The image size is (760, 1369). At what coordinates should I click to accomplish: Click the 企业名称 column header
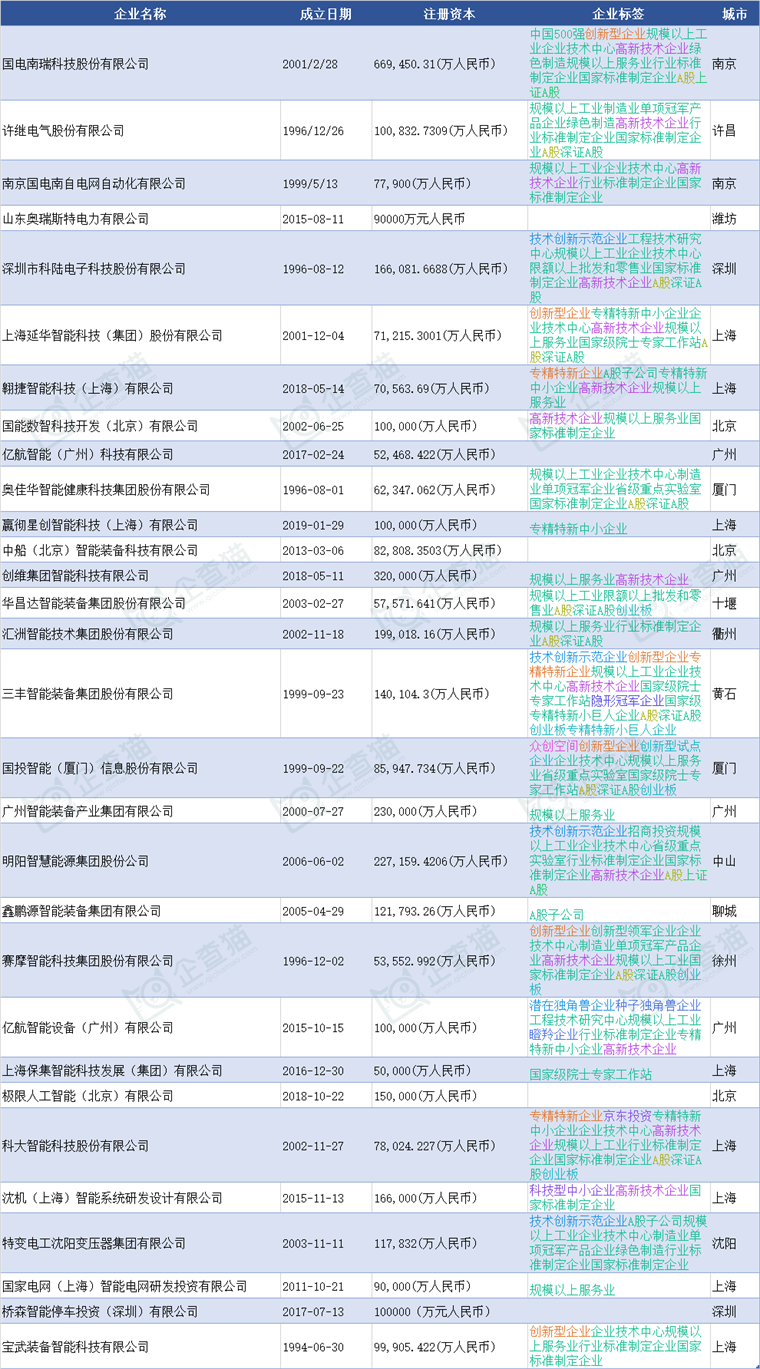tap(140, 14)
